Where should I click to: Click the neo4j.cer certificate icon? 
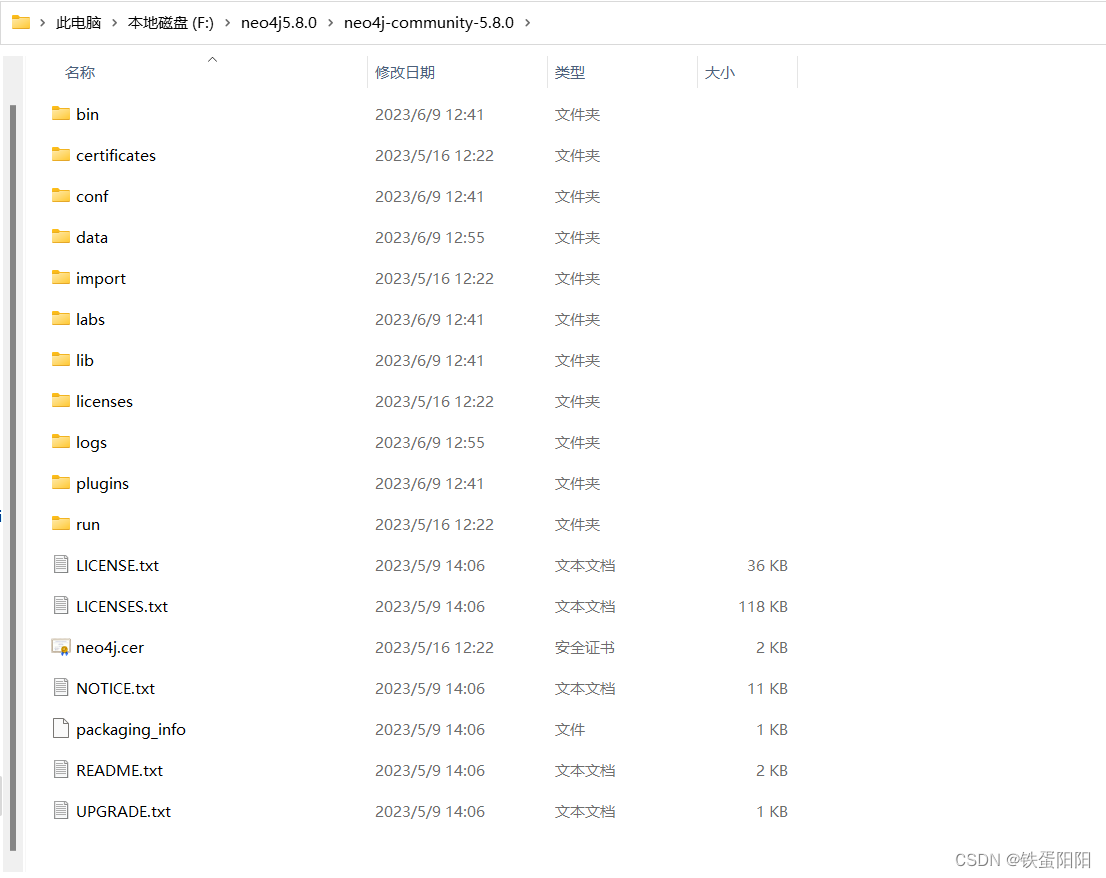[61, 647]
